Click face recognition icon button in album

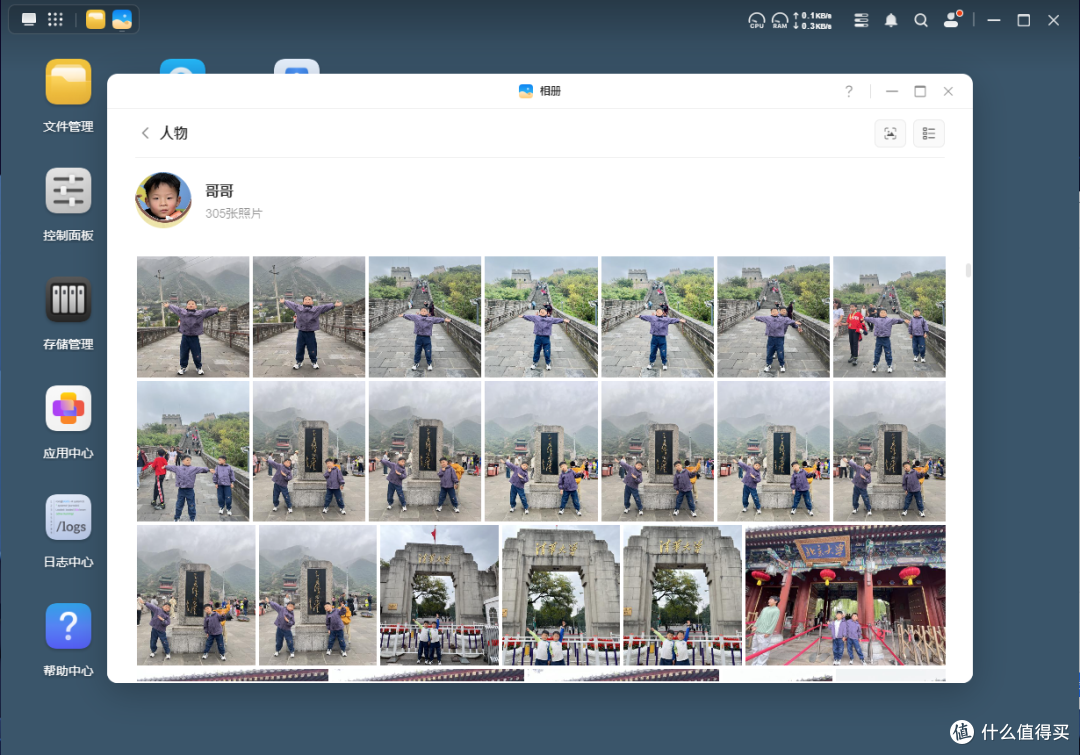(x=890, y=133)
